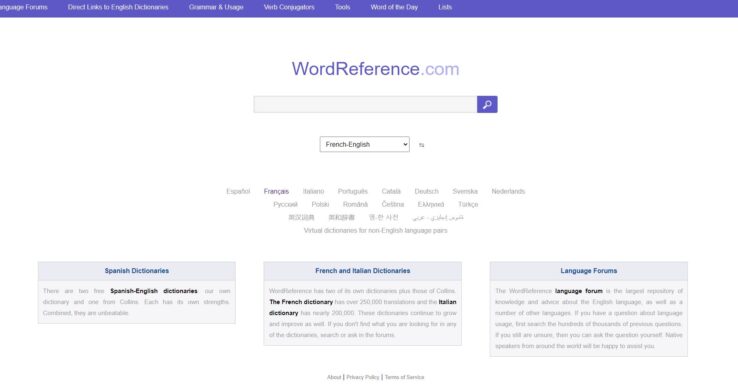The height and width of the screenshot is (386, 738).
Task: Open the Korean dictionary language link
Action: tap(384, 217)
